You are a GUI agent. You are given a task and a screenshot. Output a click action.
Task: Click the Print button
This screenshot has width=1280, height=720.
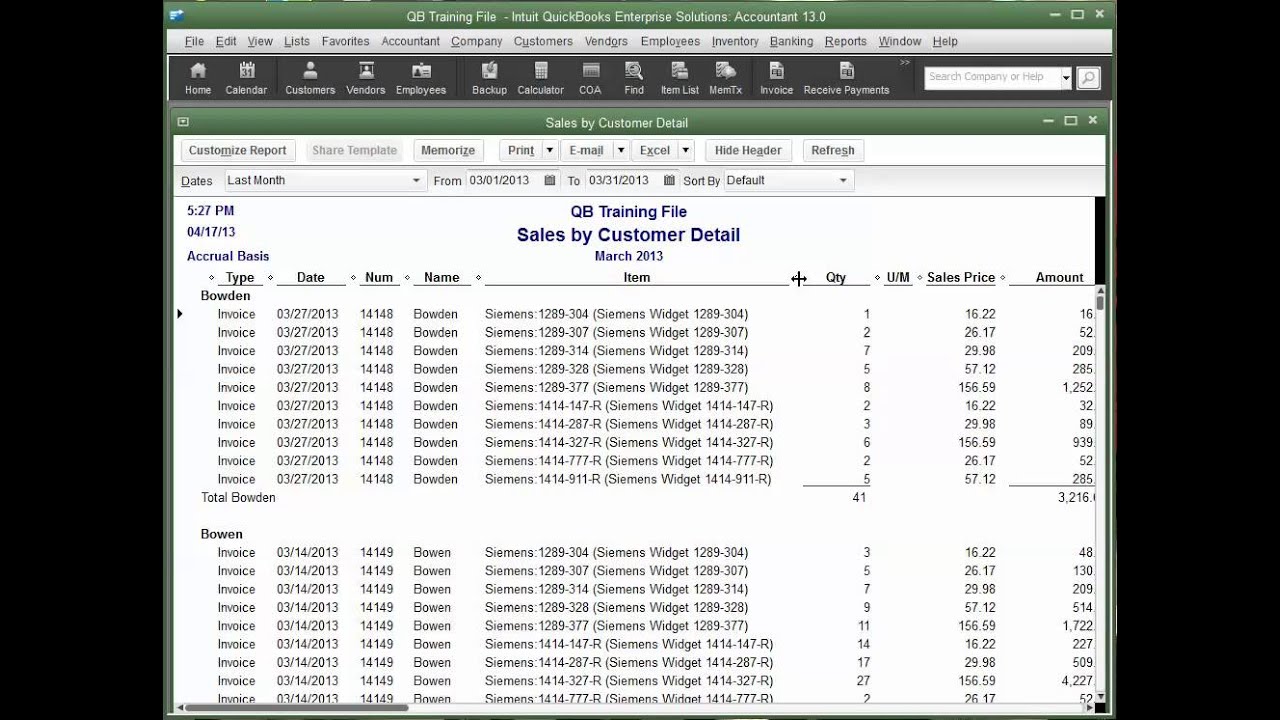point(520,150)
